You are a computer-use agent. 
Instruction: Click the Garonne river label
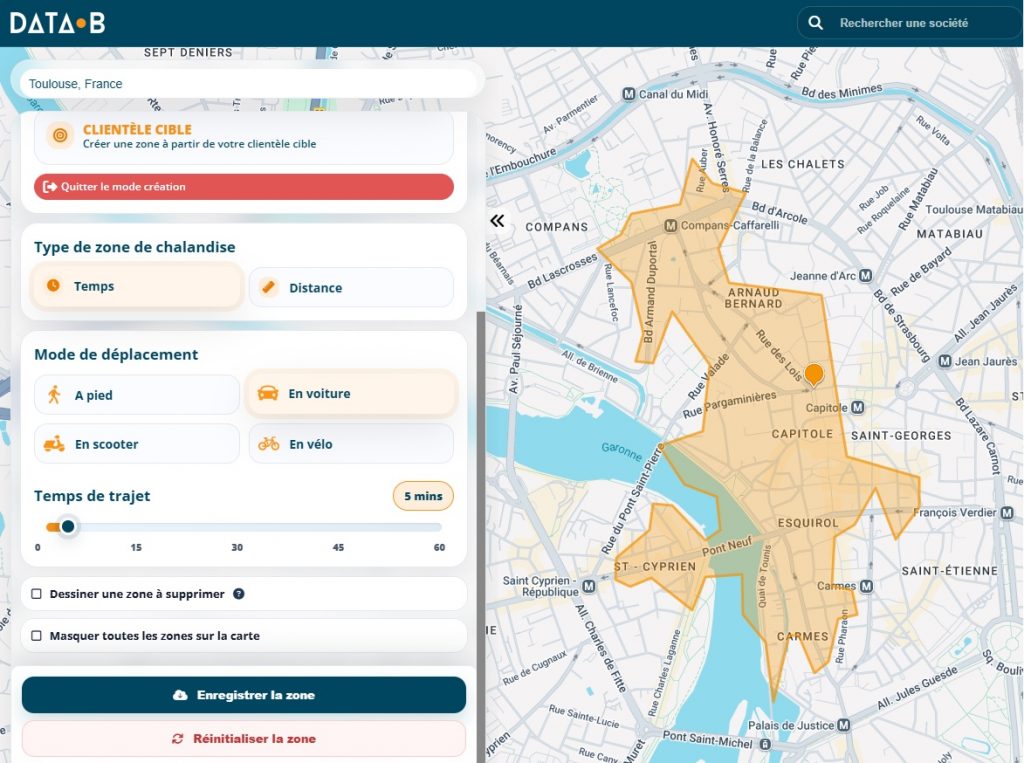pos(622,451)
